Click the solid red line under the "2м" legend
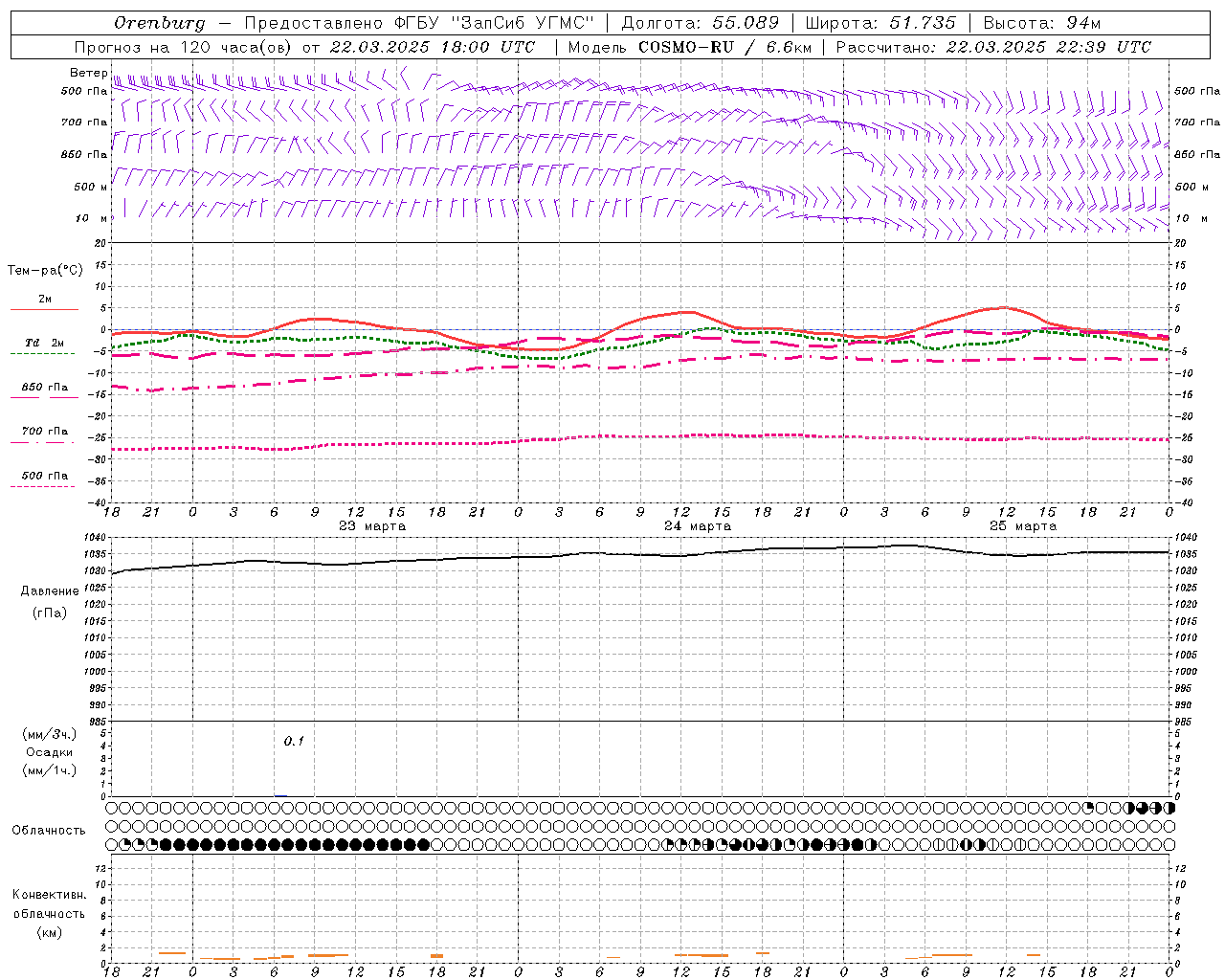The image size is (1225, 980). 44,309
